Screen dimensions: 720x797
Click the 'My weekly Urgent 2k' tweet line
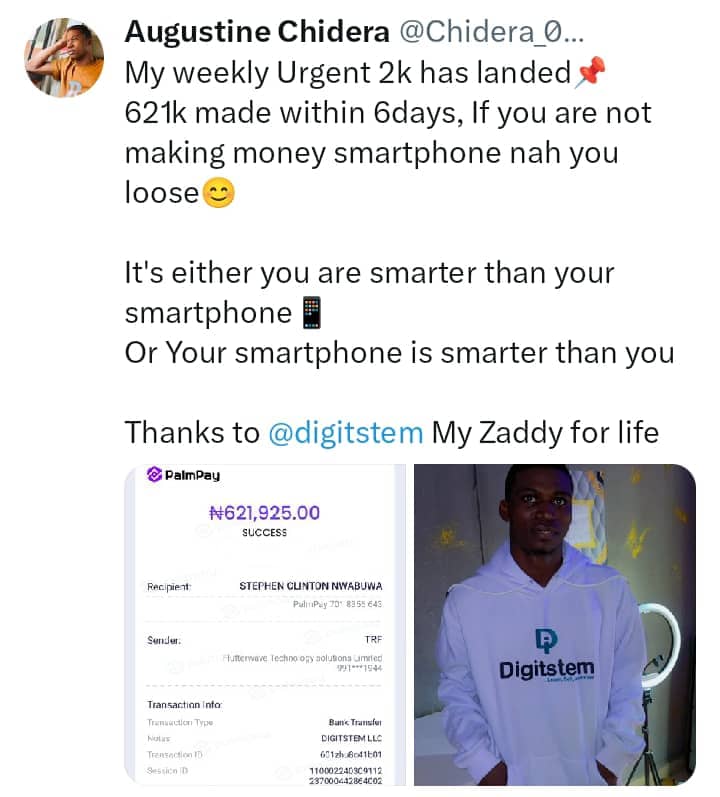coord(349,72)
